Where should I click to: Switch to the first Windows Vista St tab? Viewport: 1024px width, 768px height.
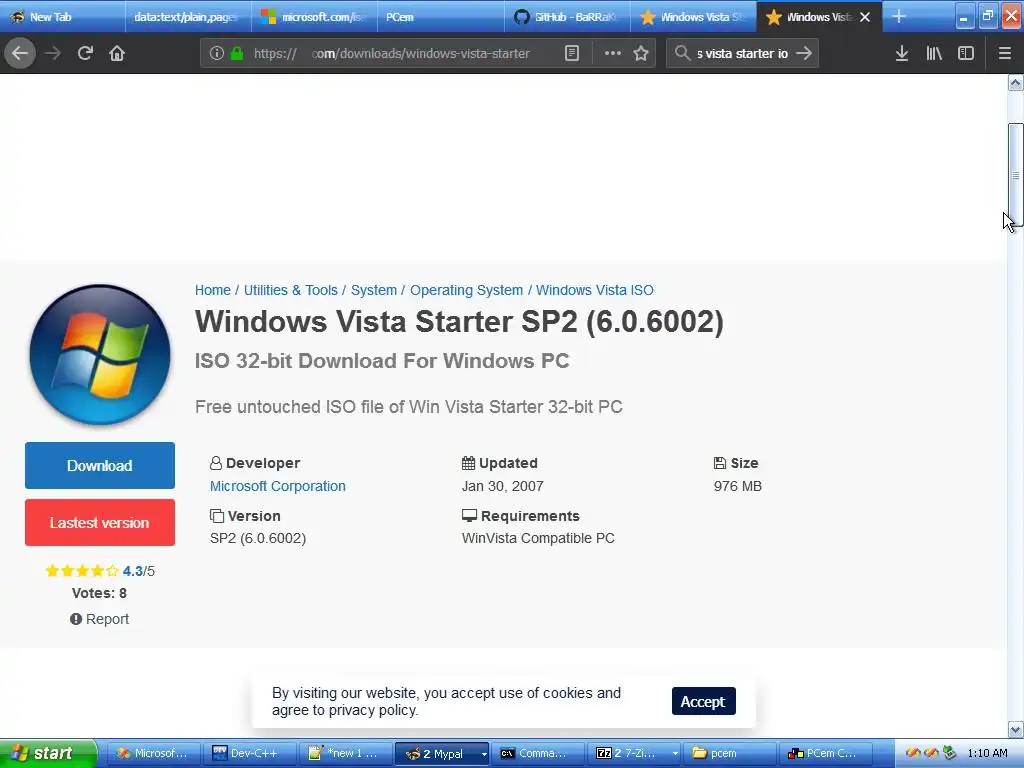[693, 17]
